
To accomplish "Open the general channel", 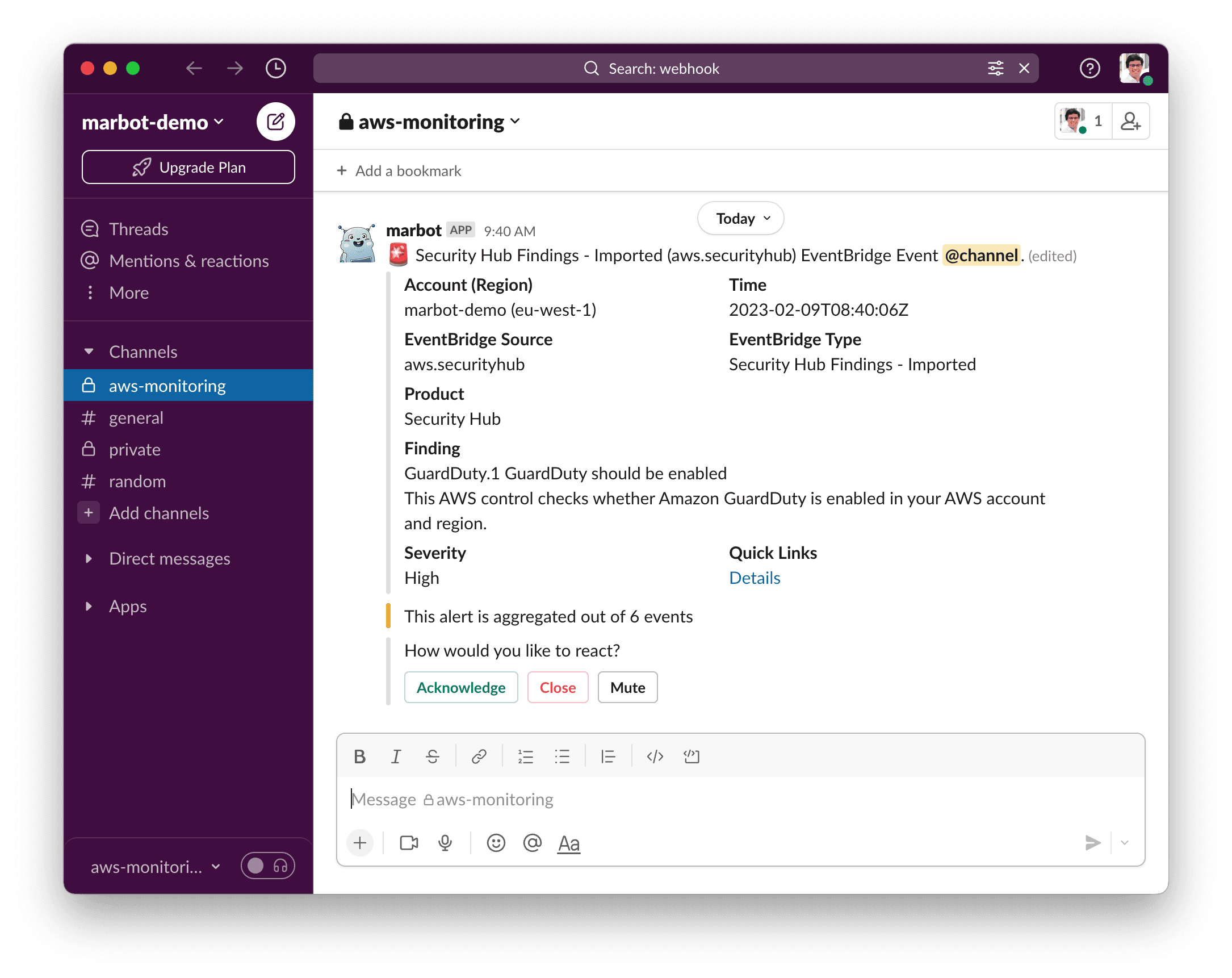I will click(136, 417).
